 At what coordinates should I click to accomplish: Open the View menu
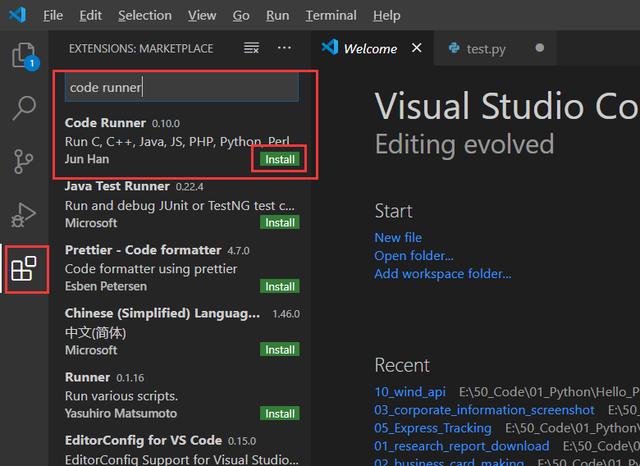pos(202,16)
